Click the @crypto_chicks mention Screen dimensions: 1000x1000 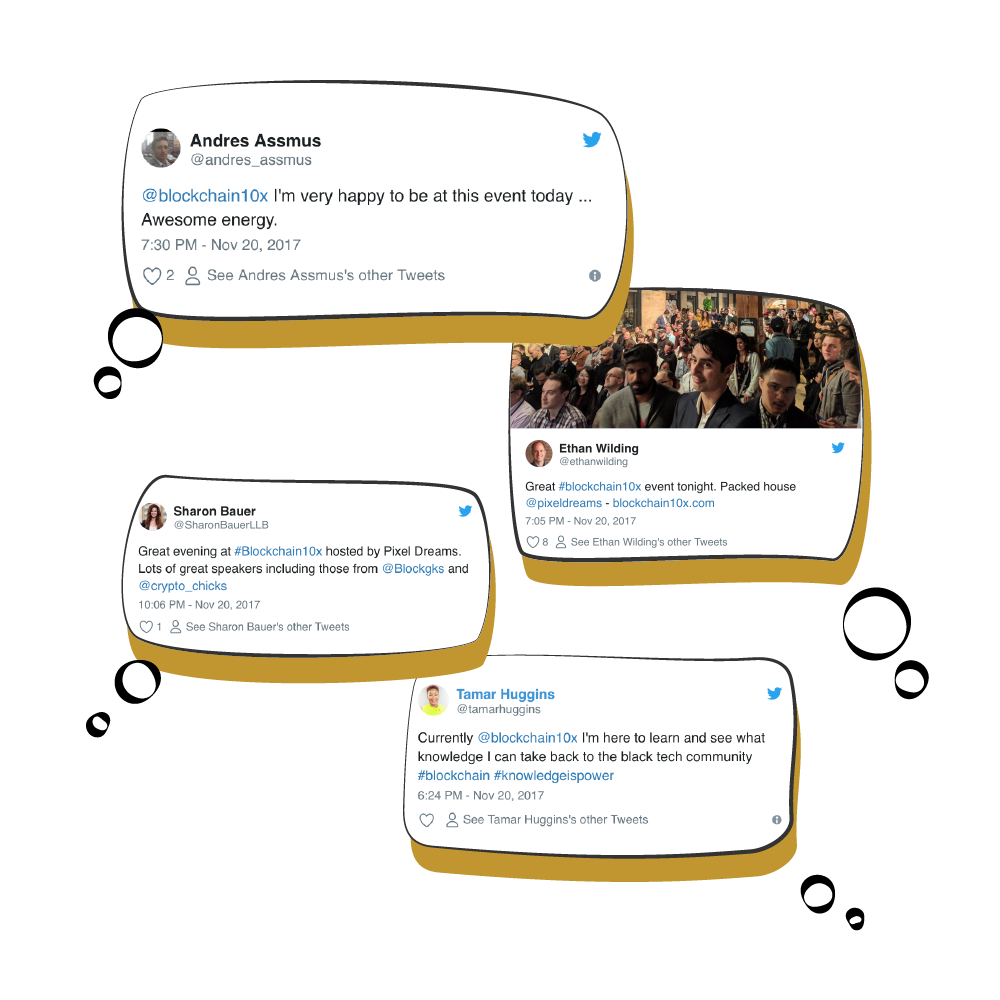point(182,586)
